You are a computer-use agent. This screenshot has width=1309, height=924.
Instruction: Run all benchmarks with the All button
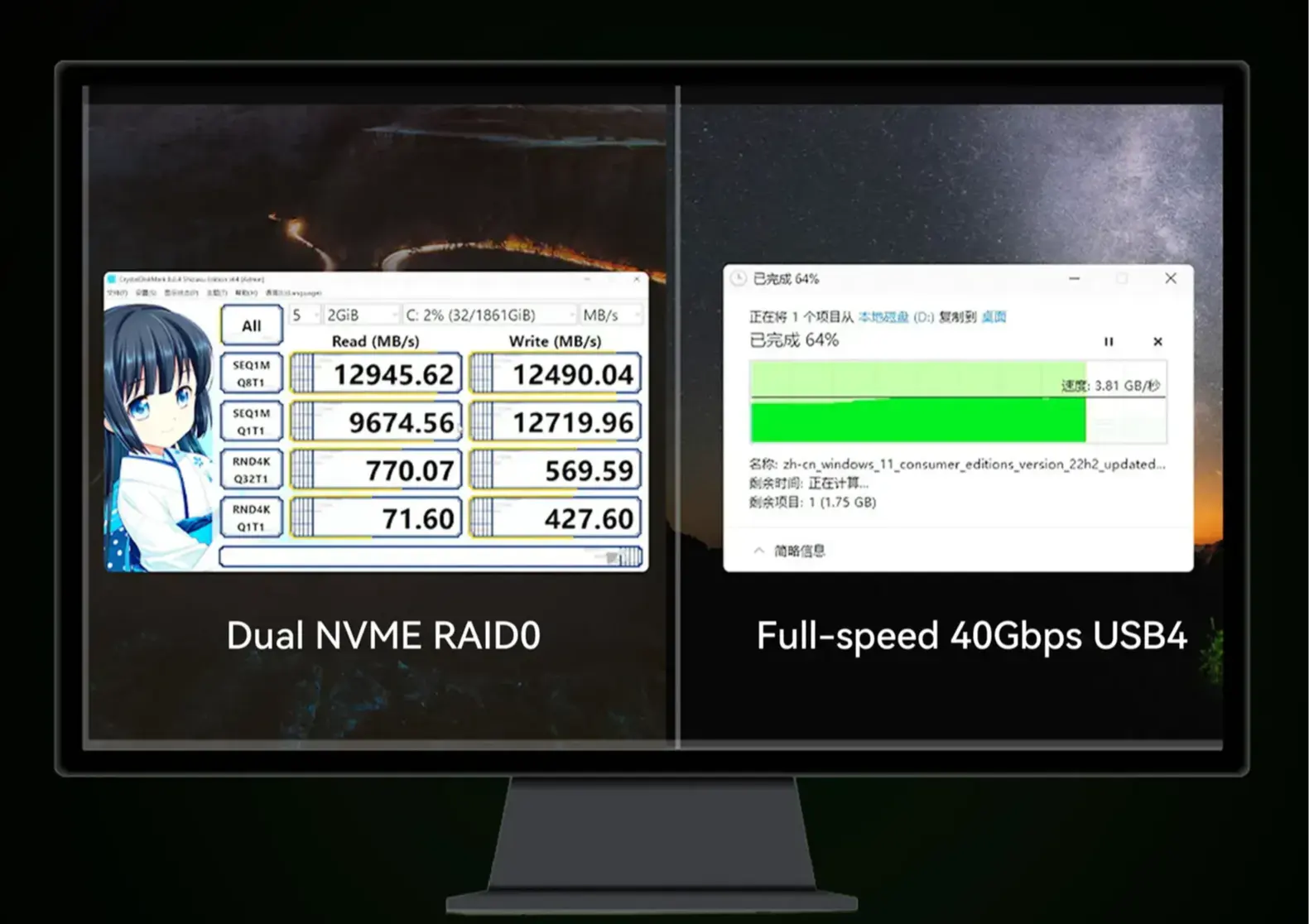point(252,325)
